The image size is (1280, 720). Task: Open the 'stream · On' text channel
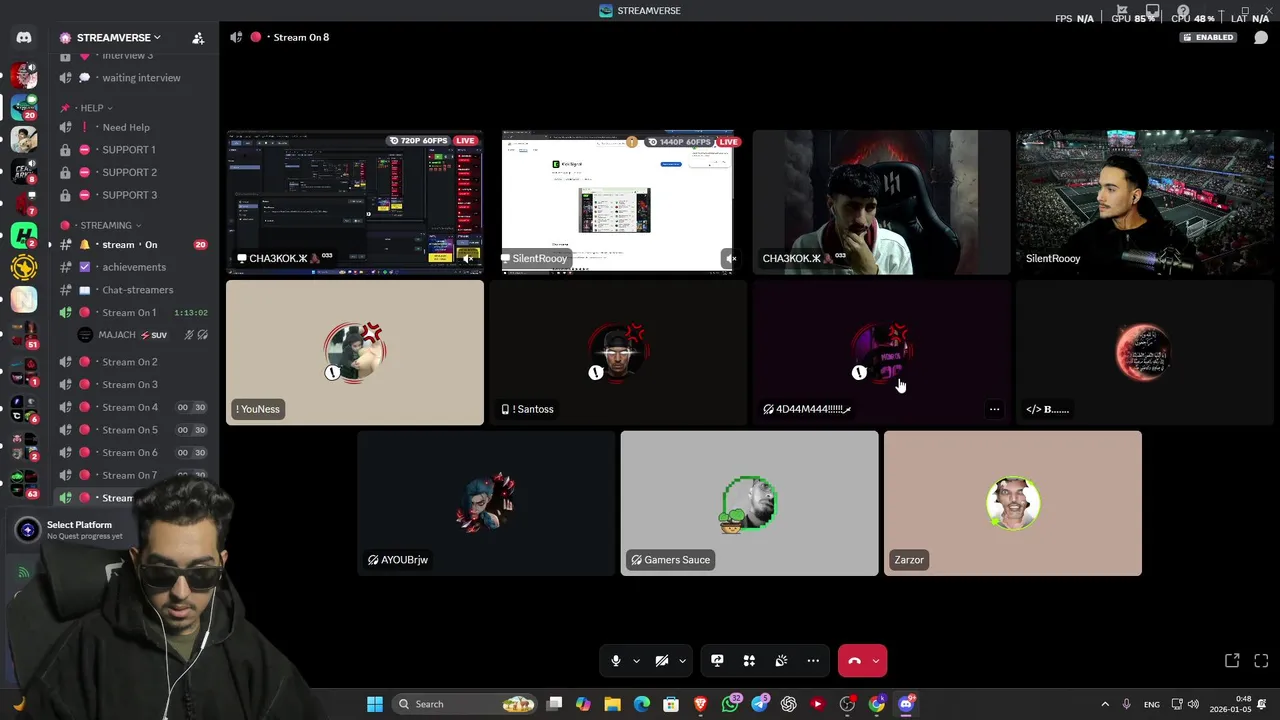pos(133,245)
